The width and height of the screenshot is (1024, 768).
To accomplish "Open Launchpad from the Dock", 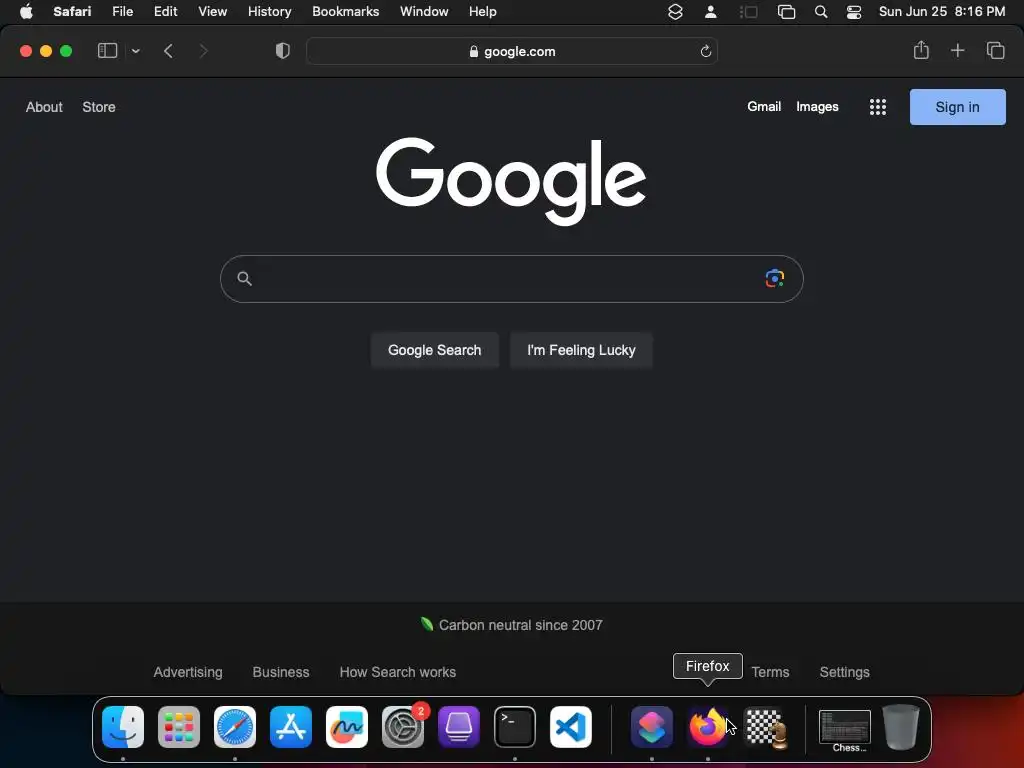I will click(x=179, y=727).
